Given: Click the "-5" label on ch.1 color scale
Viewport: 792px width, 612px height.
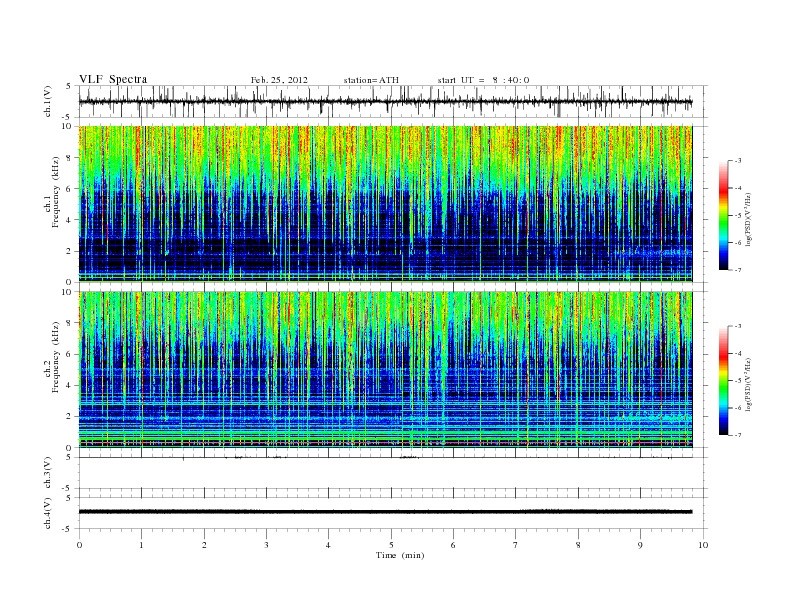Looking at the screenshot, I should tap(738, 215).
